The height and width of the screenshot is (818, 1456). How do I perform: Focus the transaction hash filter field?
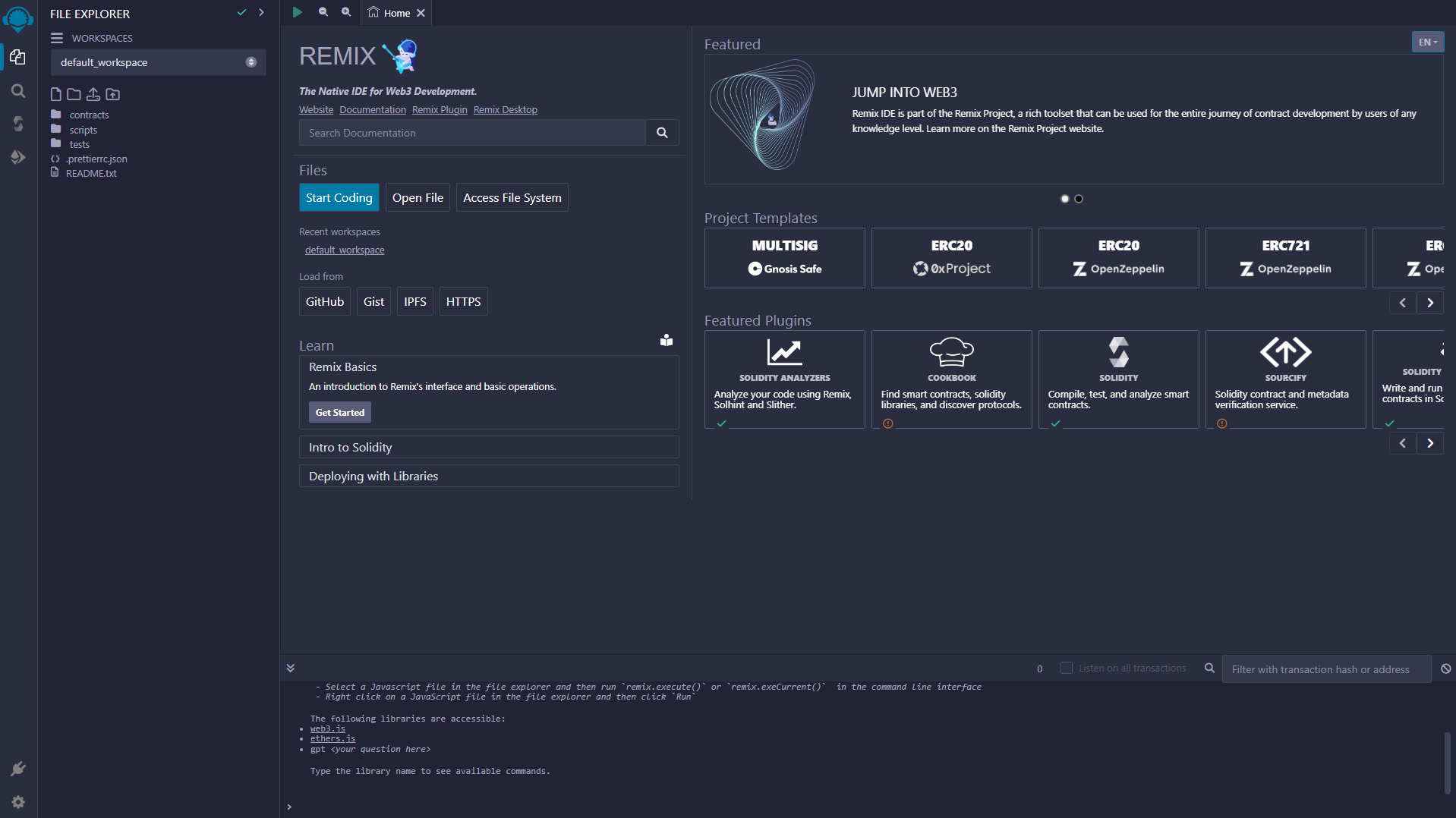[x=1327, y=669]
